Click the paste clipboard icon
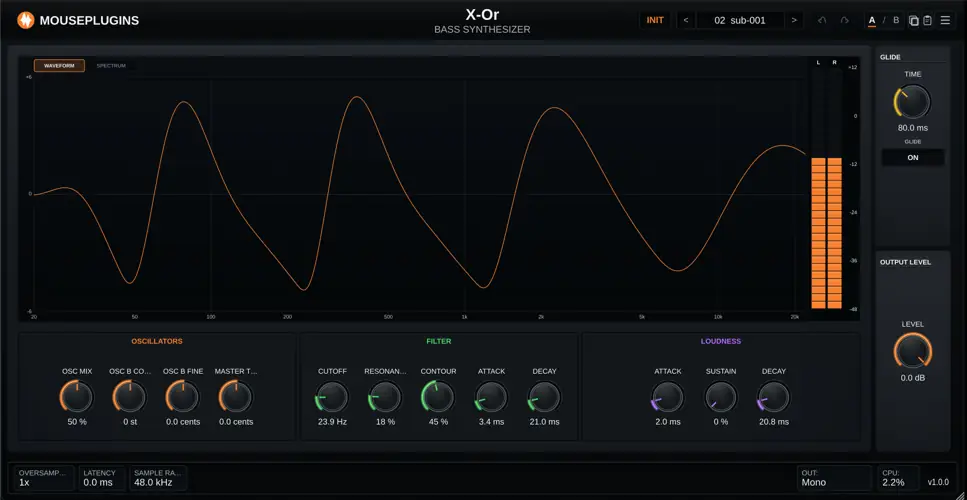 (927, 20)
